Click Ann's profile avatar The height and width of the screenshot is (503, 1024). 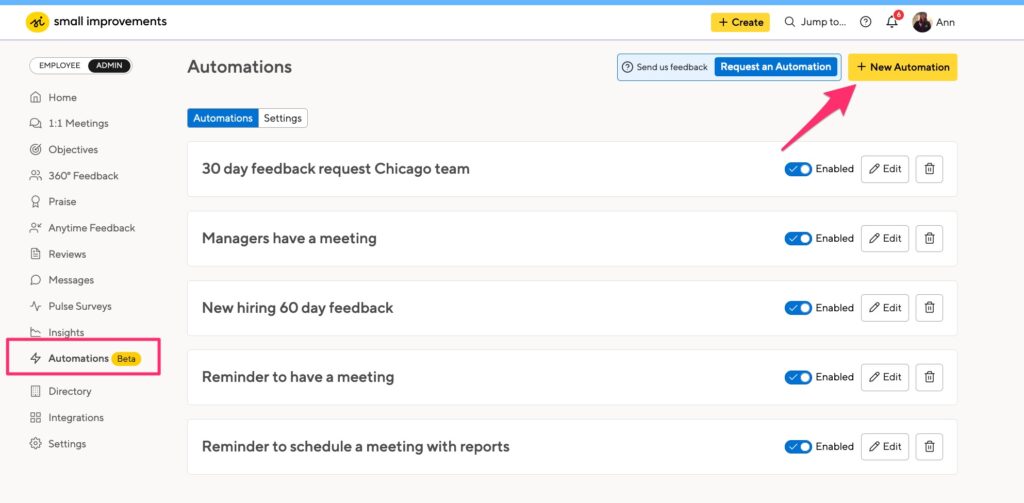tap(921, 22)
